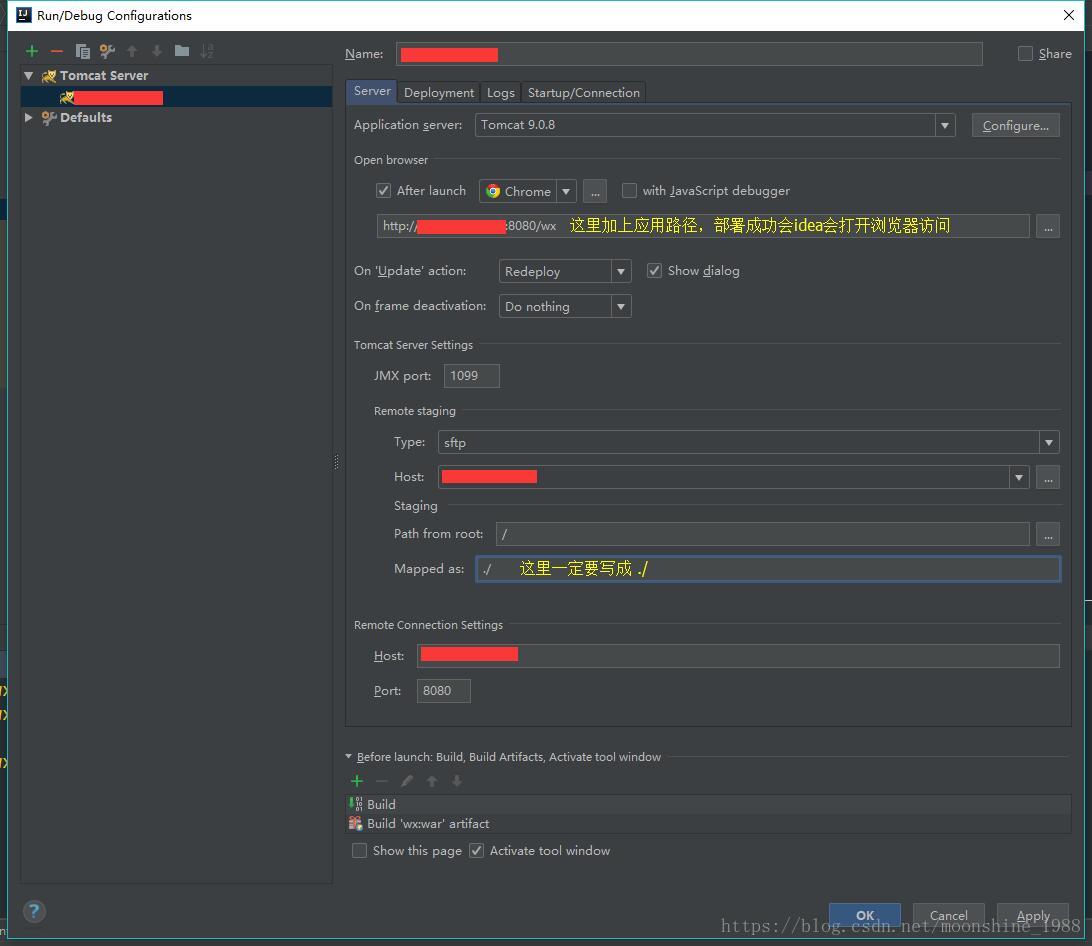
Task: Click the Mapped as field
Action: pyautogui.click(x=768, y=569)
